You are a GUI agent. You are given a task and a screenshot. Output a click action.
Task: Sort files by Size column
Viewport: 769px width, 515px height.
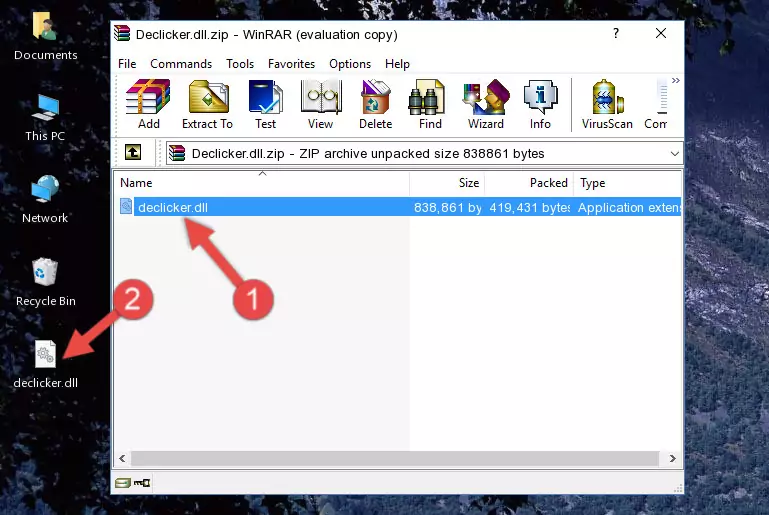pyautogui.click(x=447, y=183)
